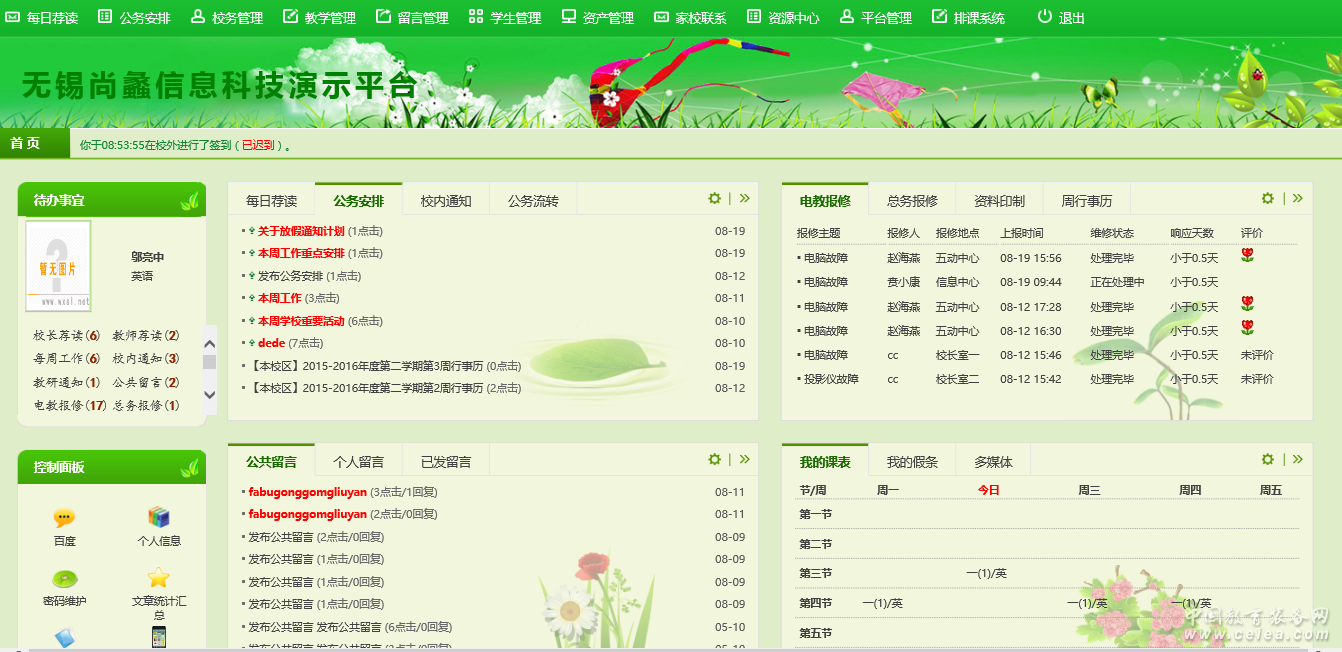Expand 电教报修 panel using the double chevron
The height and width of the screenshot is (652, 1342).
click(x=1297, y=199)
